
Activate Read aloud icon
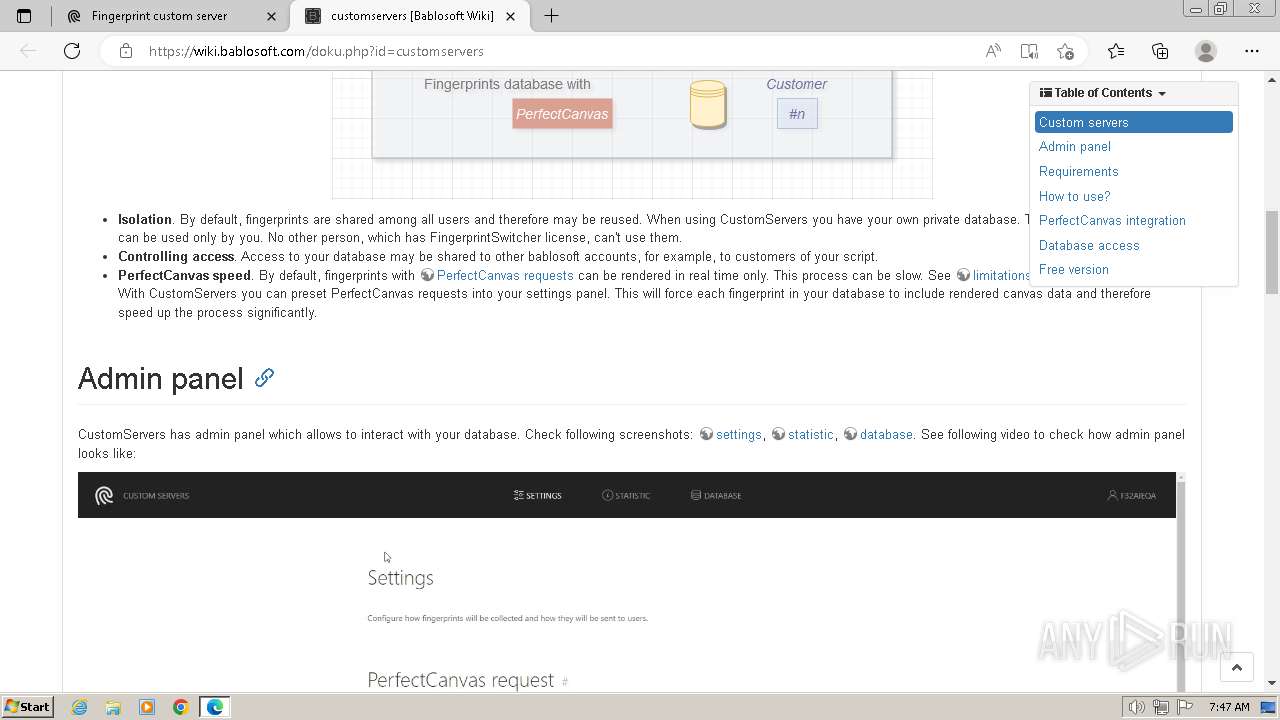(993, 51)
